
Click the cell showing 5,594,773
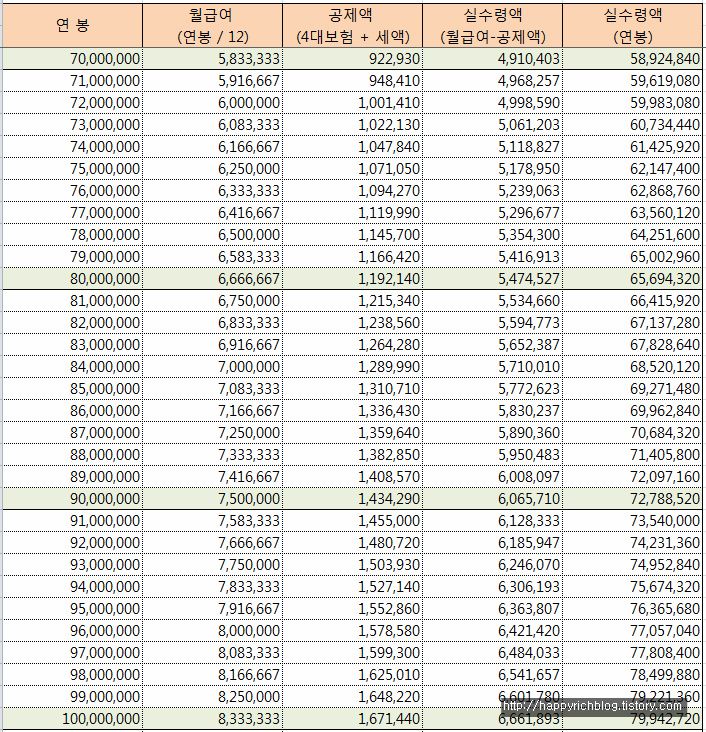click(493, 323)
